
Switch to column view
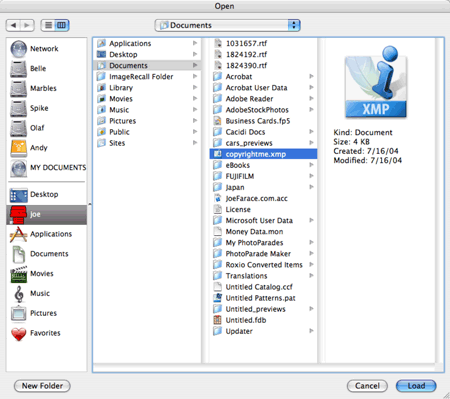click(62, 25)
